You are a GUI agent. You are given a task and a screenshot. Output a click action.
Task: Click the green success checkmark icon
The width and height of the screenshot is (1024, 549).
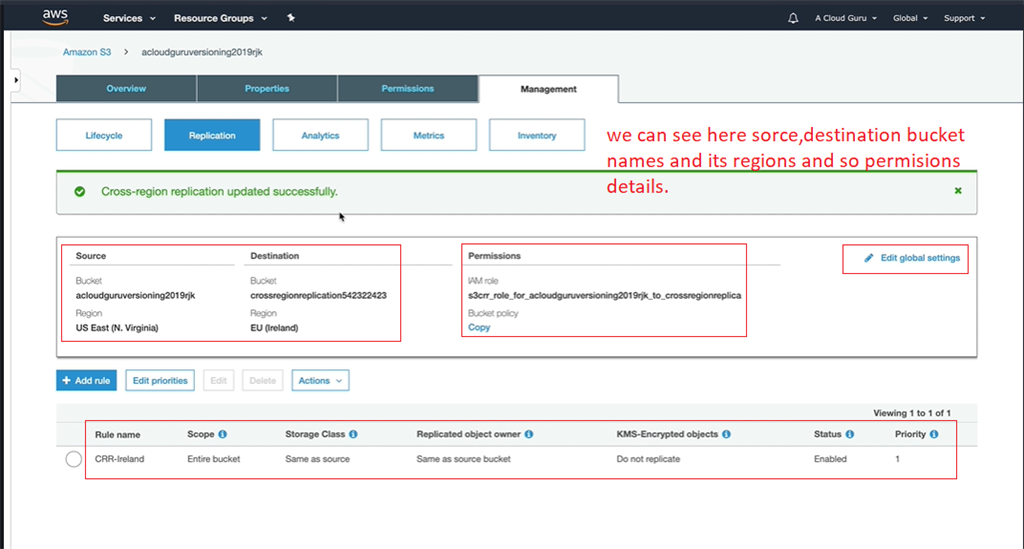point(80,191)
